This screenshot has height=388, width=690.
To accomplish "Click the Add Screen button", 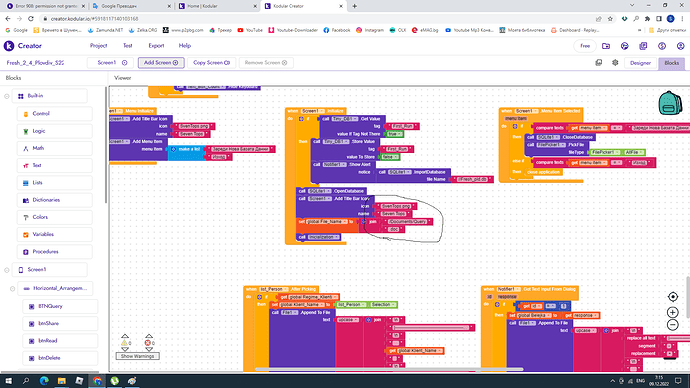I will click(161, 63).
